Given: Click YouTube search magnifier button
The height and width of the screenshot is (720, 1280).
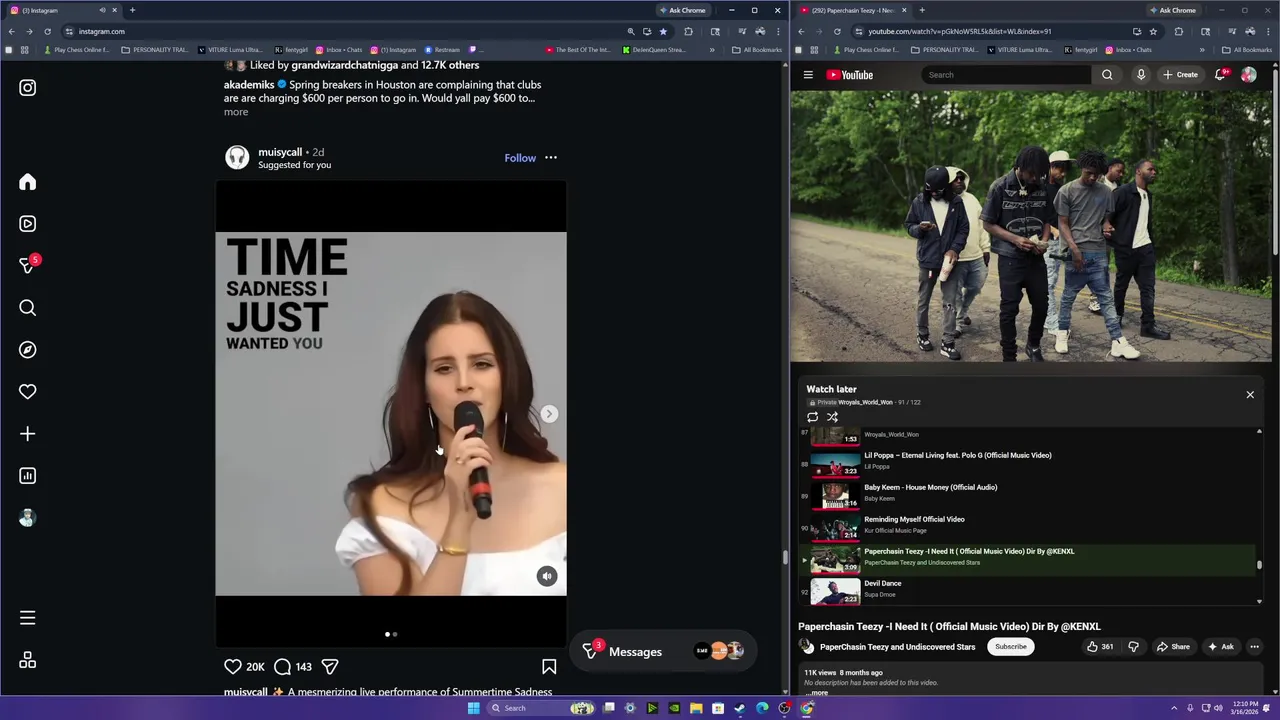Looking at the screenshot, I should pos(1107,75).
